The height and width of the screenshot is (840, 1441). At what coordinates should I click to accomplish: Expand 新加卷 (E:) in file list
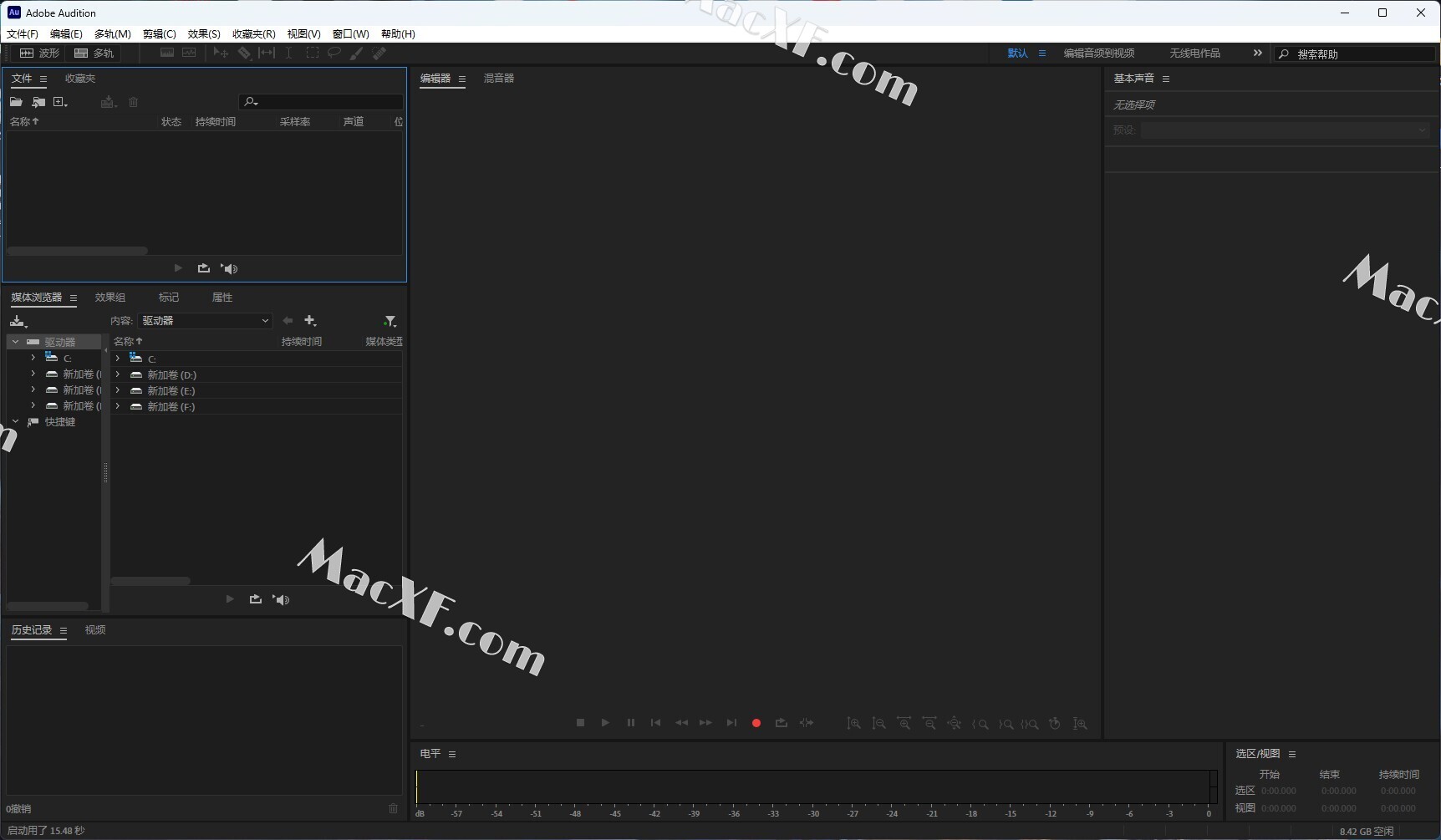tap(118, 390)
